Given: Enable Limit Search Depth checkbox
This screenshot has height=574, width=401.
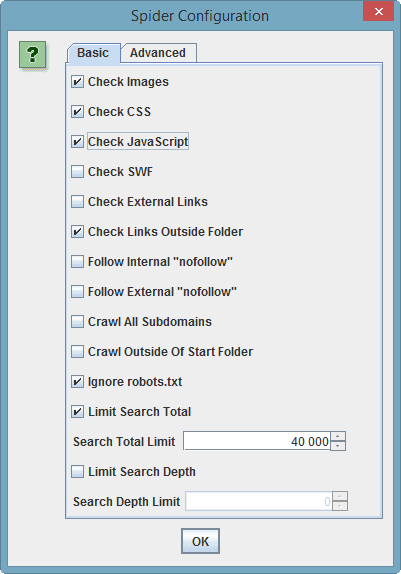Looking at the screenshot, I should click(77, 472).
